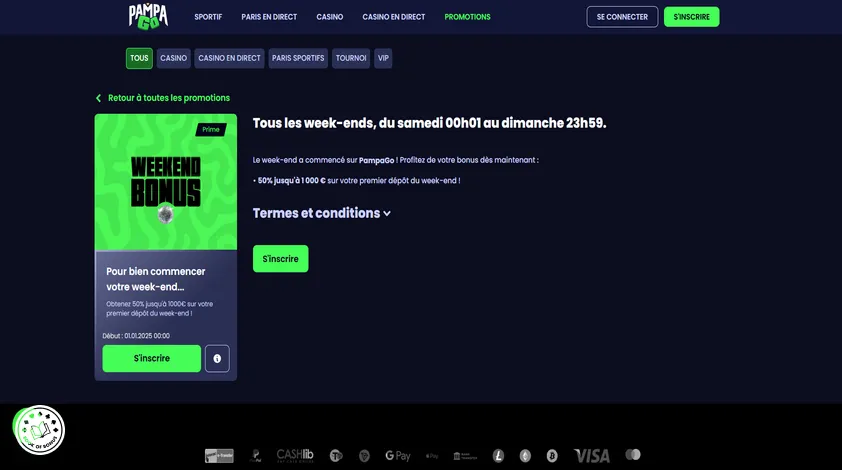Click Retour à toutes les promotions link
Screen dimensions: 842x470
(169, 98)
